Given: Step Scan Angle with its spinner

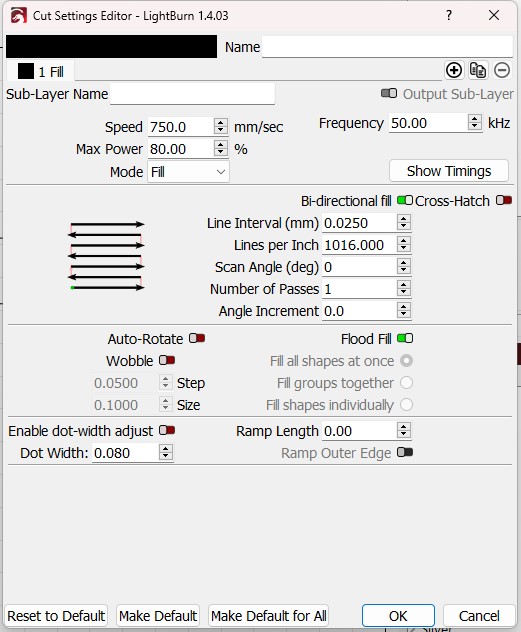Looking at the screenshot, I should coord(404,266).
